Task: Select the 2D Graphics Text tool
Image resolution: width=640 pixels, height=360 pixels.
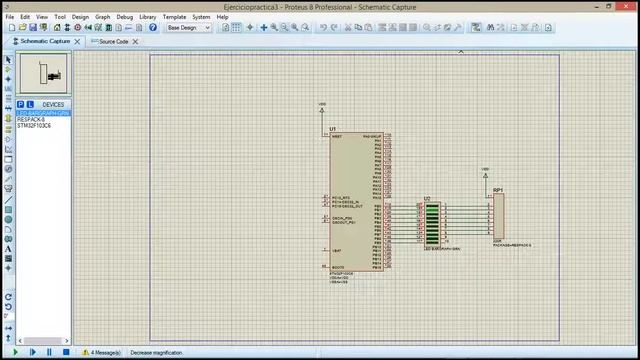Action: coord(8,249)
